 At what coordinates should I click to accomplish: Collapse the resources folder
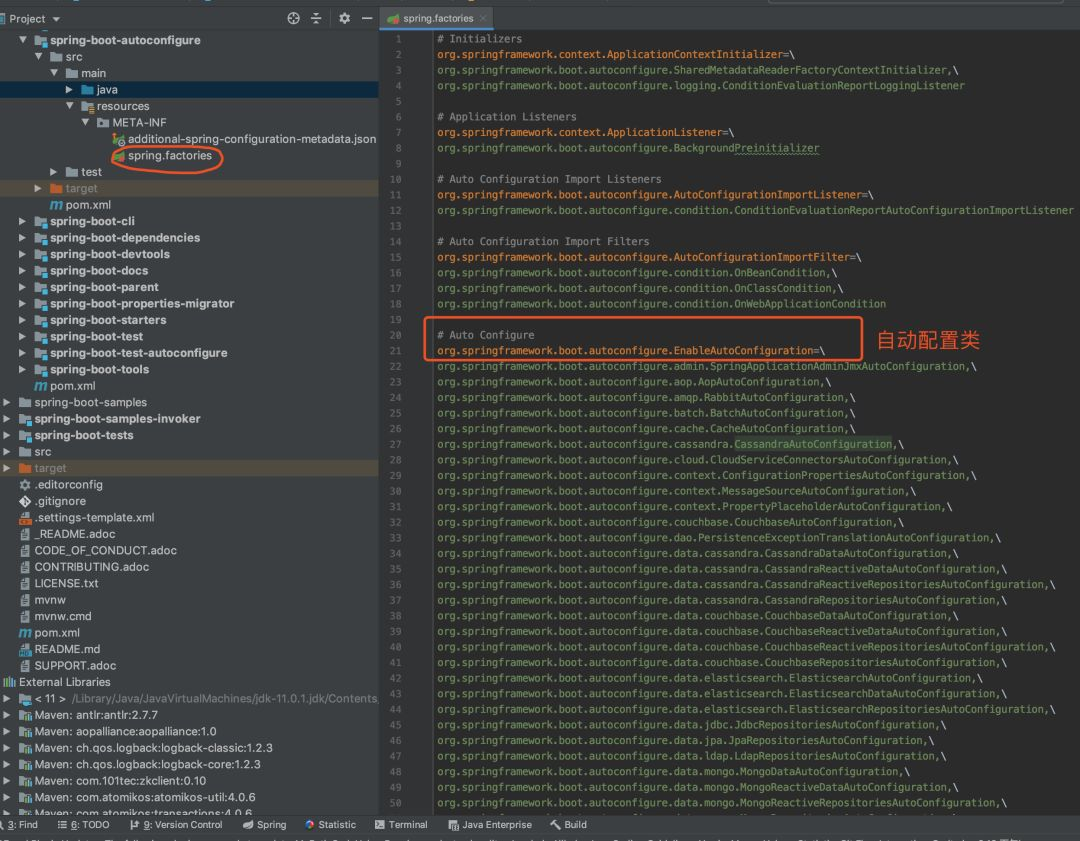pyautogui.click(x=70, y=106)
